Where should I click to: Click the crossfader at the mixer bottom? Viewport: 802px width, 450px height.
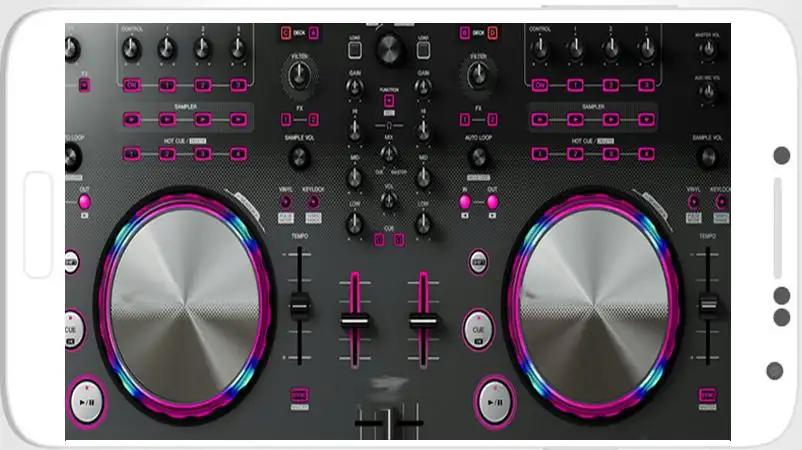389,423
